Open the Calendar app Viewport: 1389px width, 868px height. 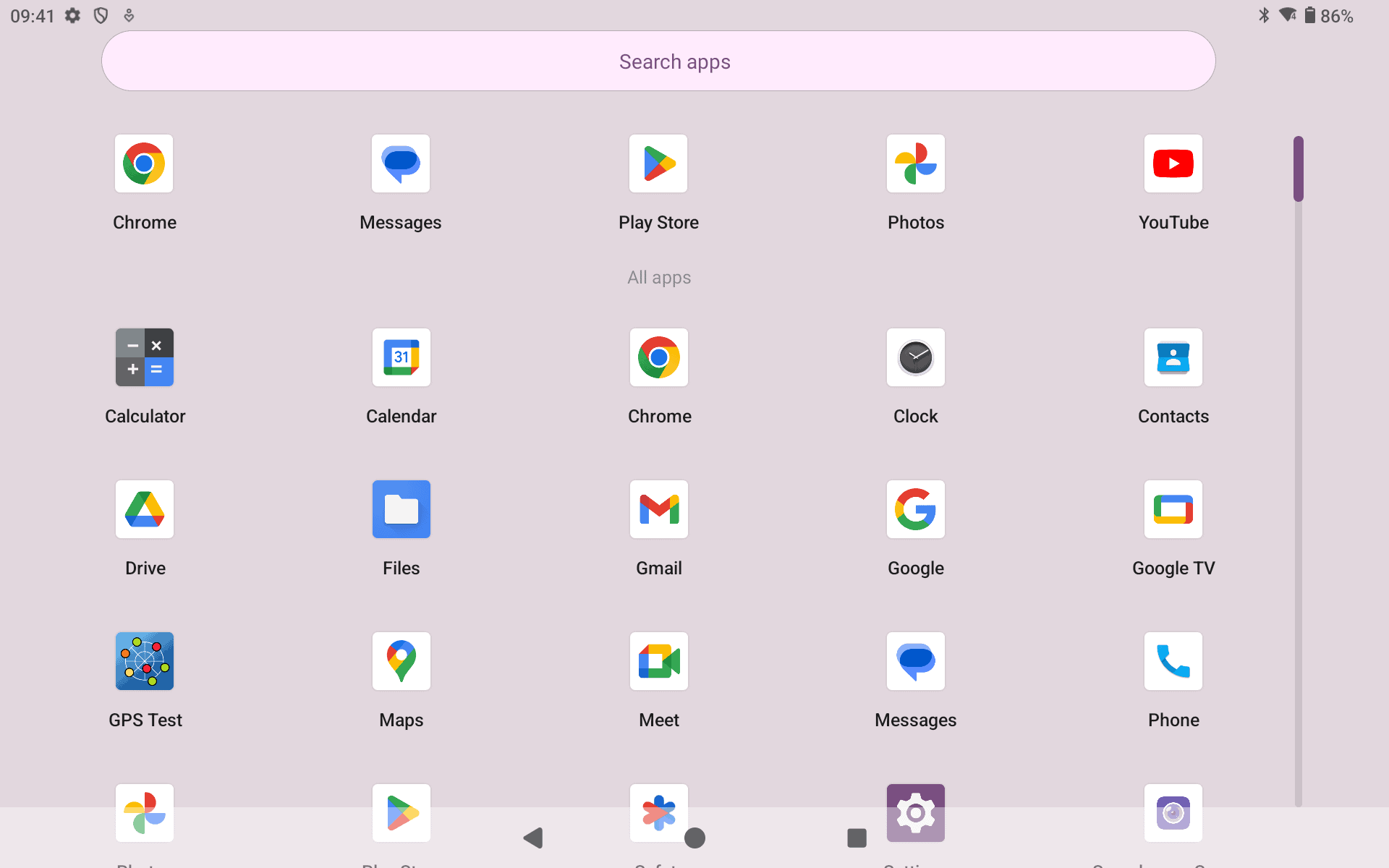pyautogui.click(x=402, y=357)
